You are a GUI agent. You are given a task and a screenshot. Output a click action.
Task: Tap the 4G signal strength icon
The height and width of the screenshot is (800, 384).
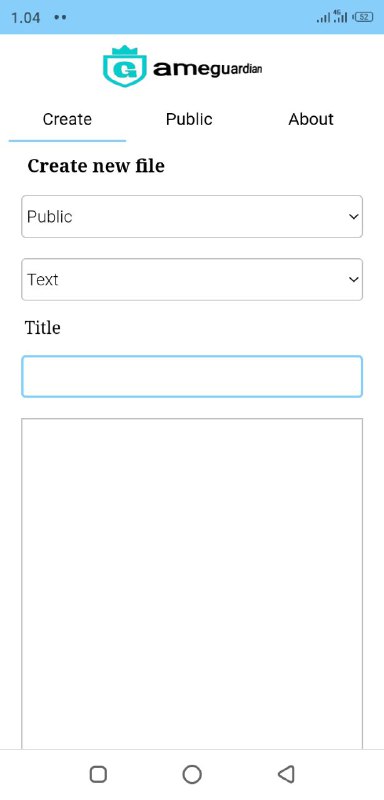coord(341,16)
